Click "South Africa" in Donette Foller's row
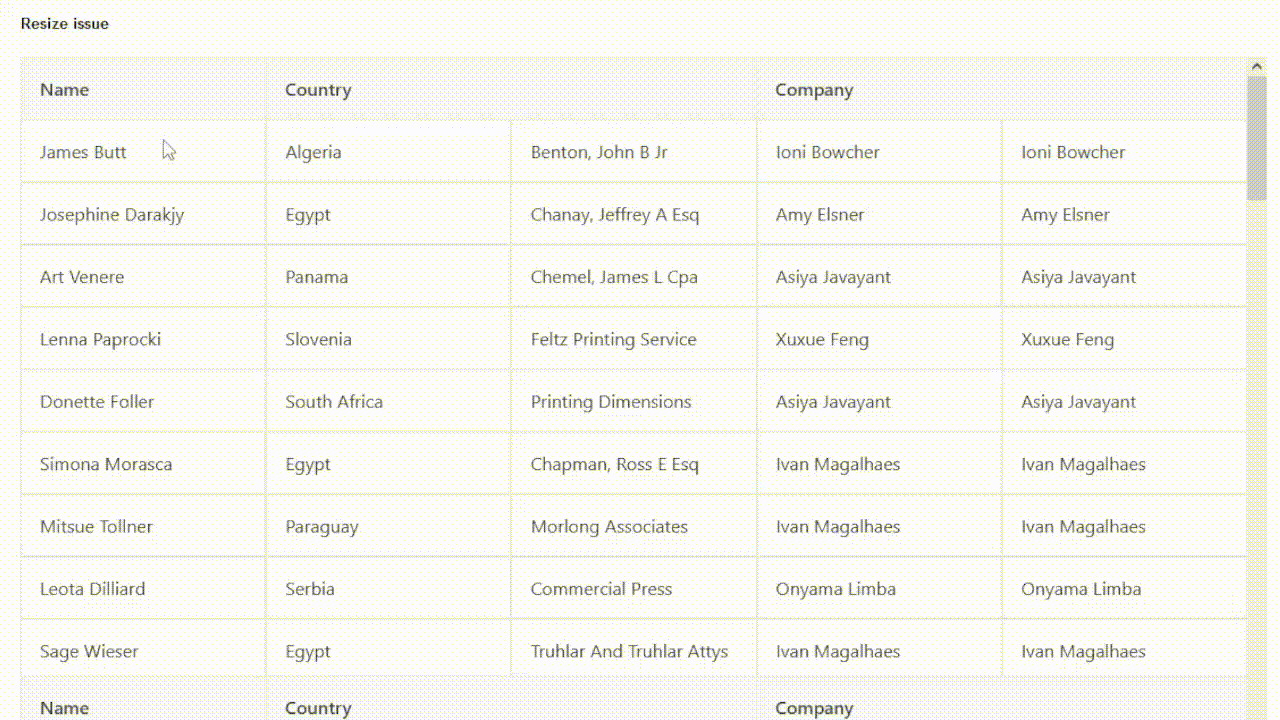 pos(334,401)
